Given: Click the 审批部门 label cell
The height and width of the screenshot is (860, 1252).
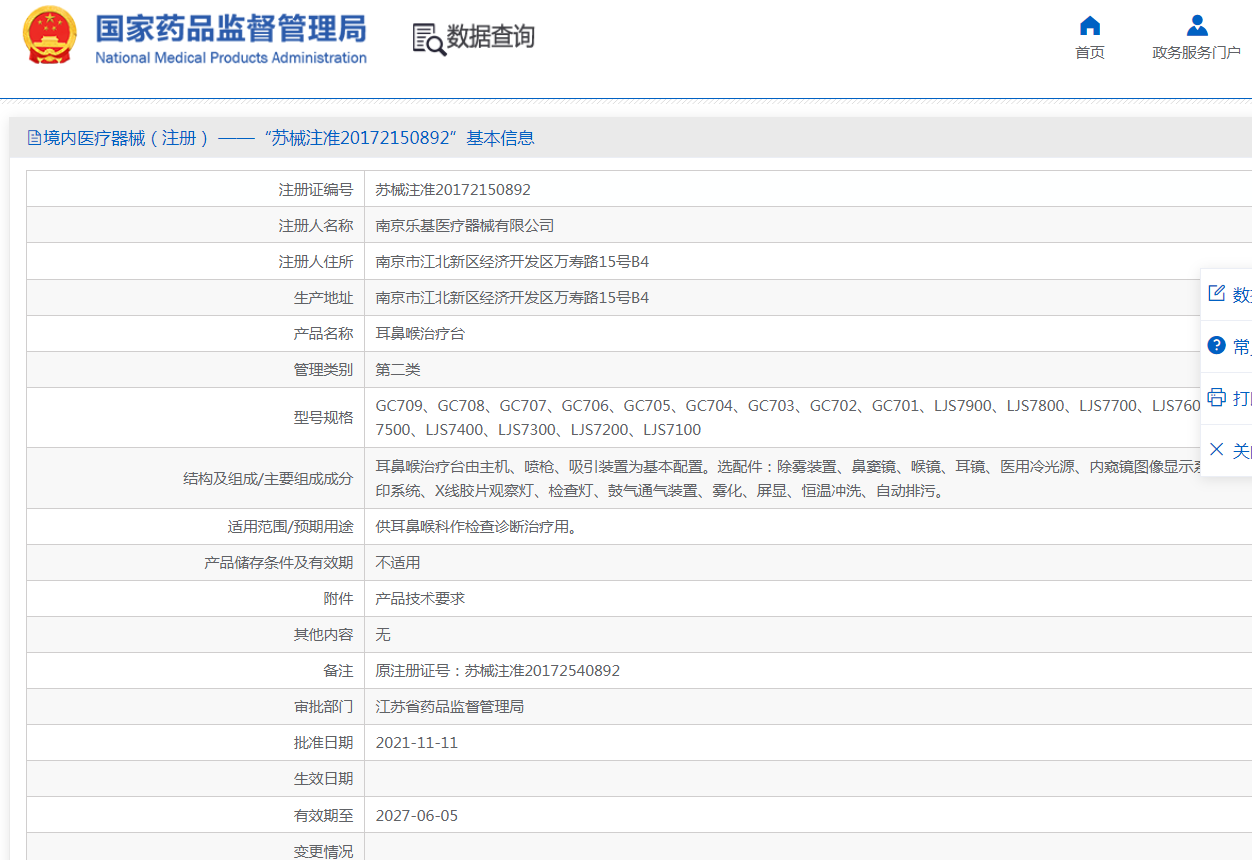Looking at the screenshot, I should coord(196,706).
